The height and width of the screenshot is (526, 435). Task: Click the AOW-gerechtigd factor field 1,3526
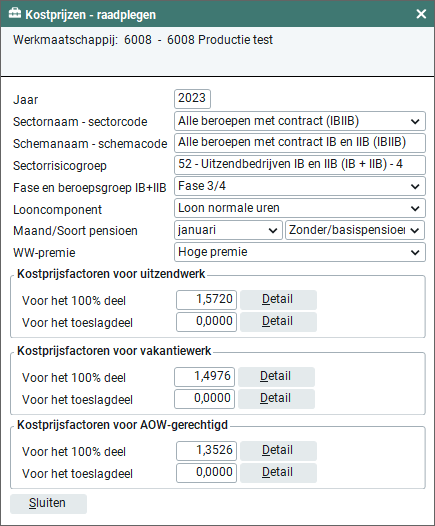[206, 451]
